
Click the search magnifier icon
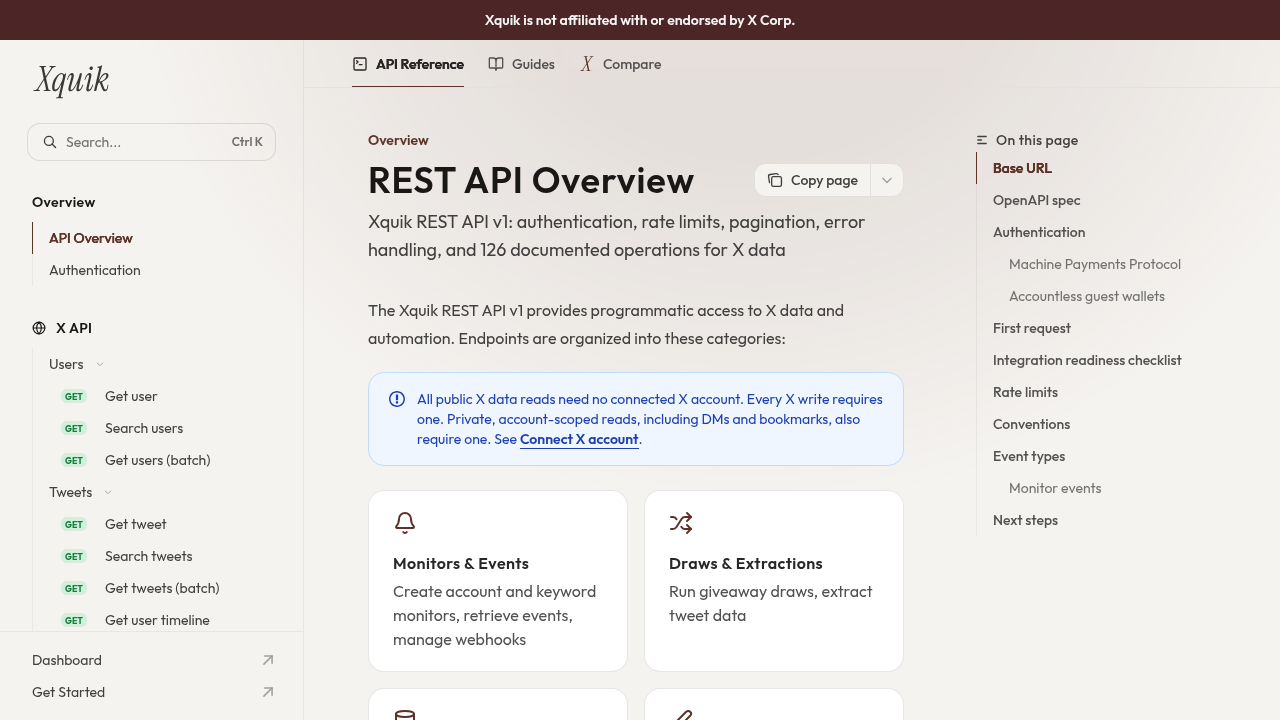click(49, 142)
